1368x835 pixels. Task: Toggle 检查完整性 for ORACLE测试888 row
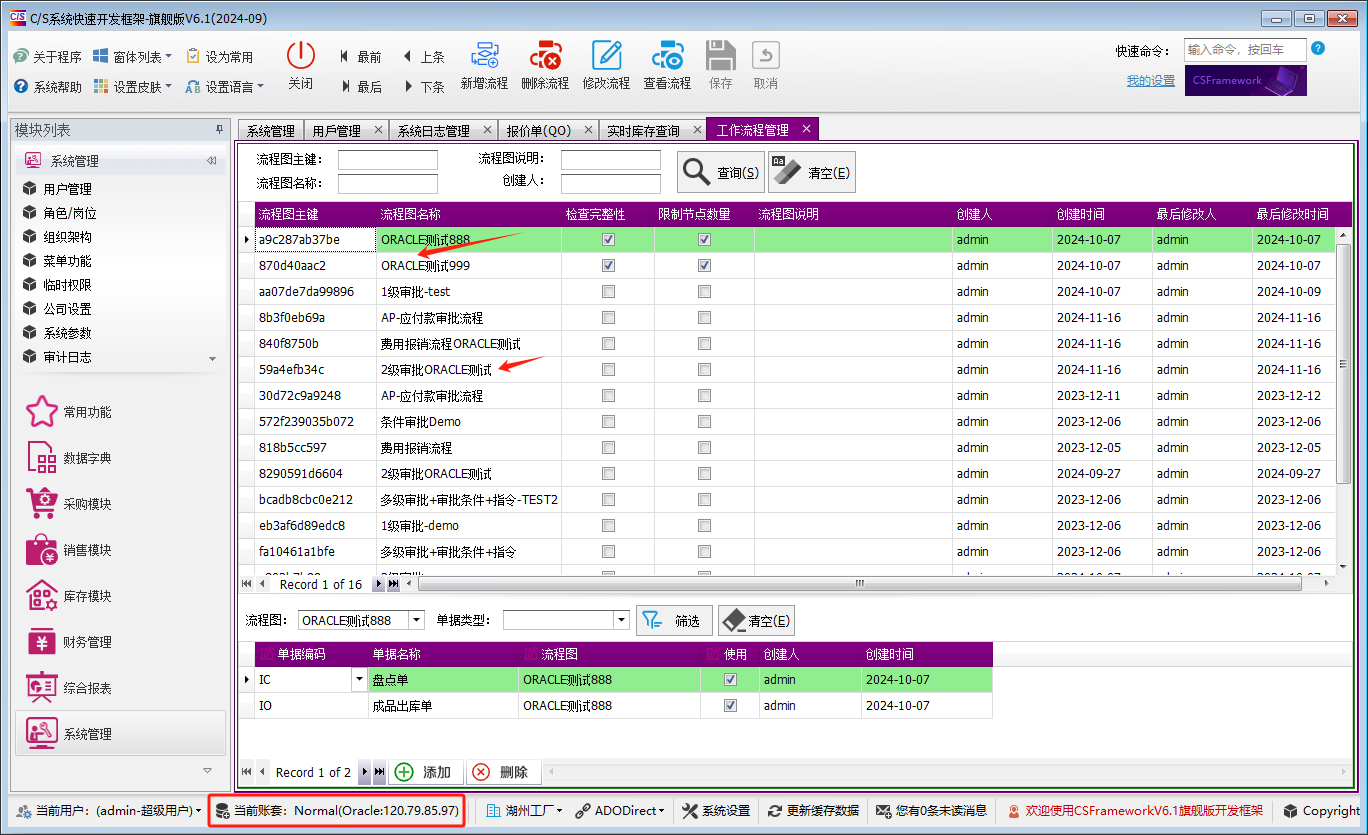(x=608, y=240)
